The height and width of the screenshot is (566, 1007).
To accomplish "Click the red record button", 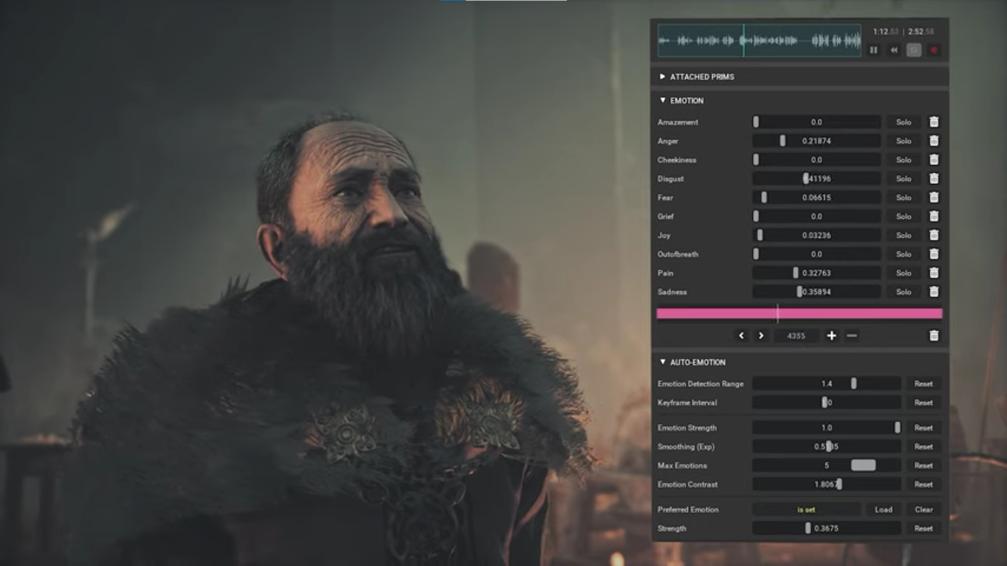I will tap(934, 50).
